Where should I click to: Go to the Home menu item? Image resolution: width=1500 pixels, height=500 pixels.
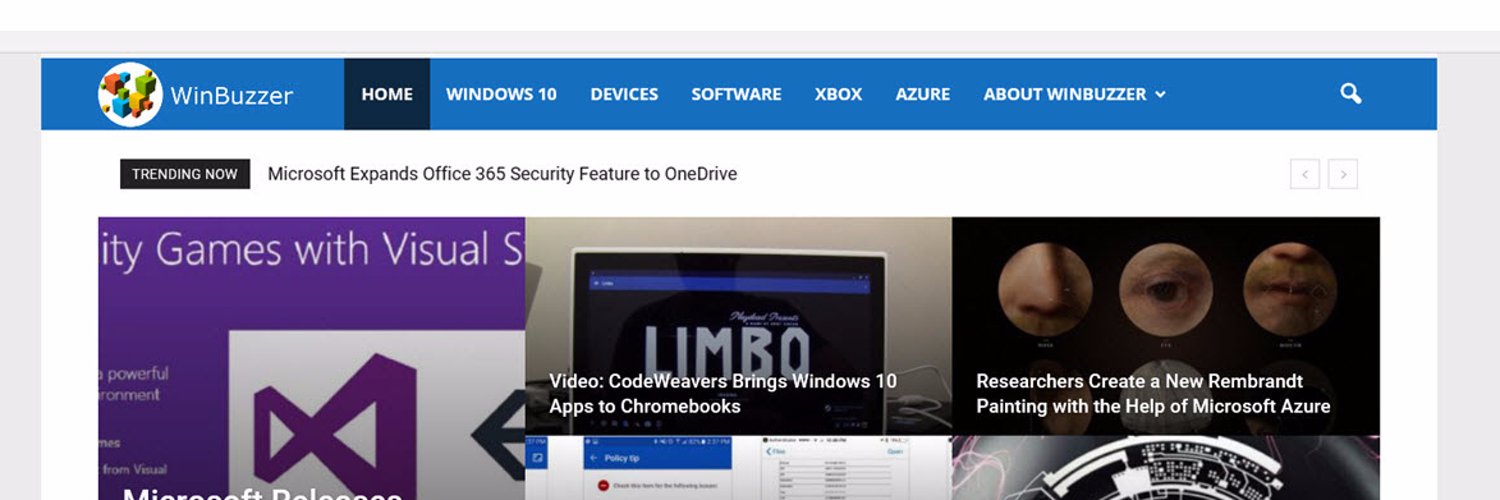(x=387, y=94)
